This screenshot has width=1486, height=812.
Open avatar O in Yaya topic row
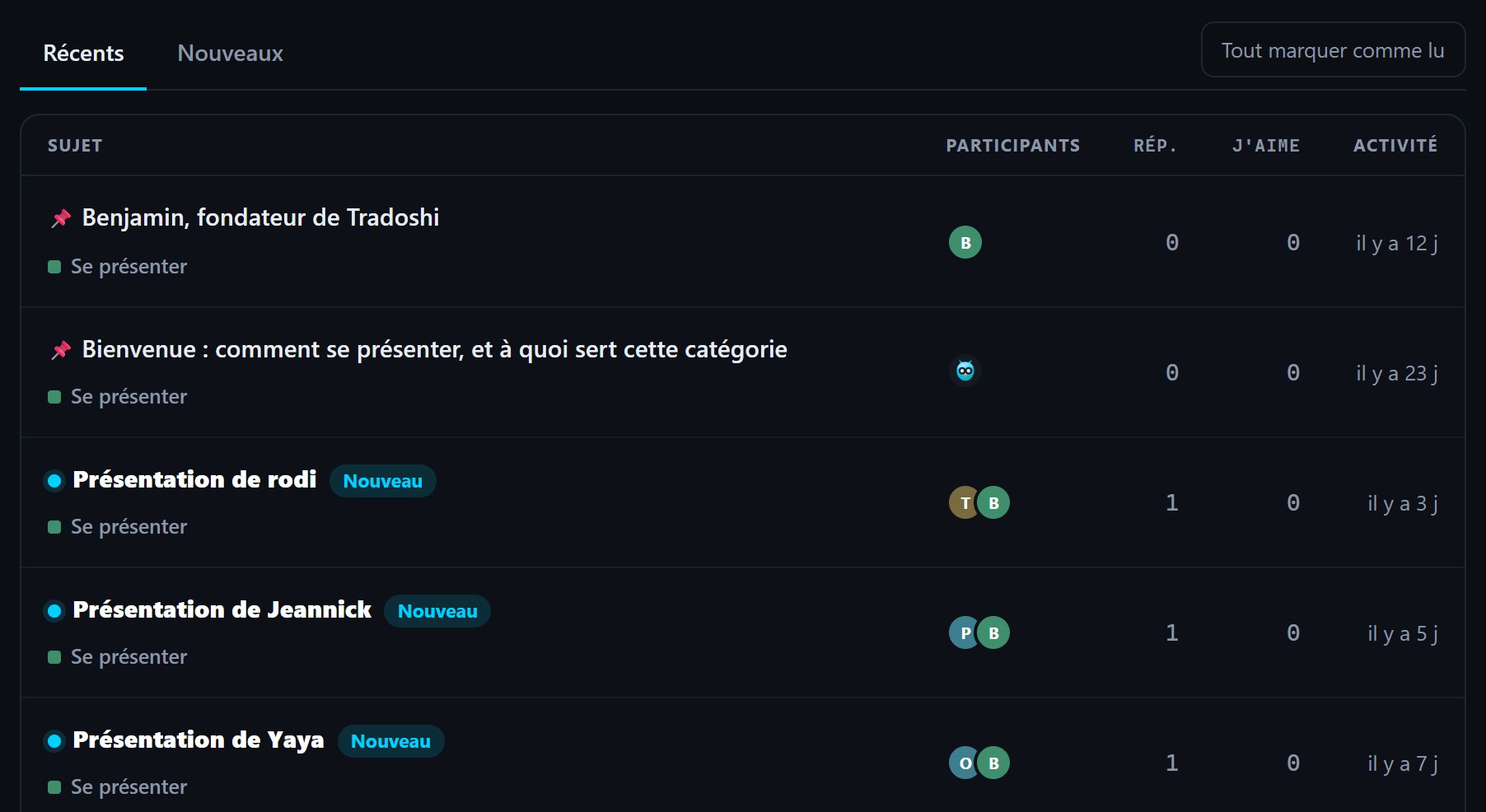[964, 763]
